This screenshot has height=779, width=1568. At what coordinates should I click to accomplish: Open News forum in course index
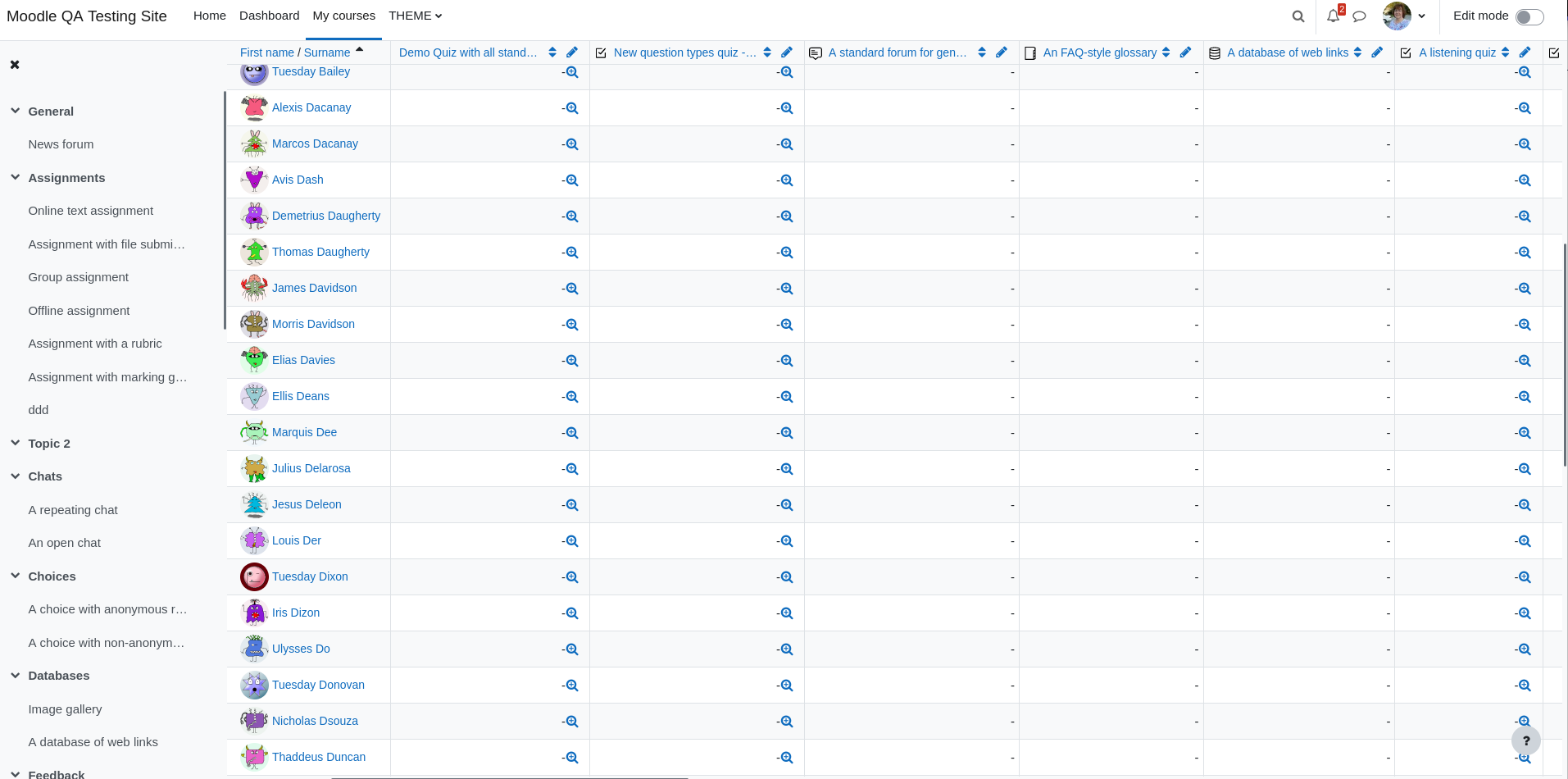pos(61,144)
